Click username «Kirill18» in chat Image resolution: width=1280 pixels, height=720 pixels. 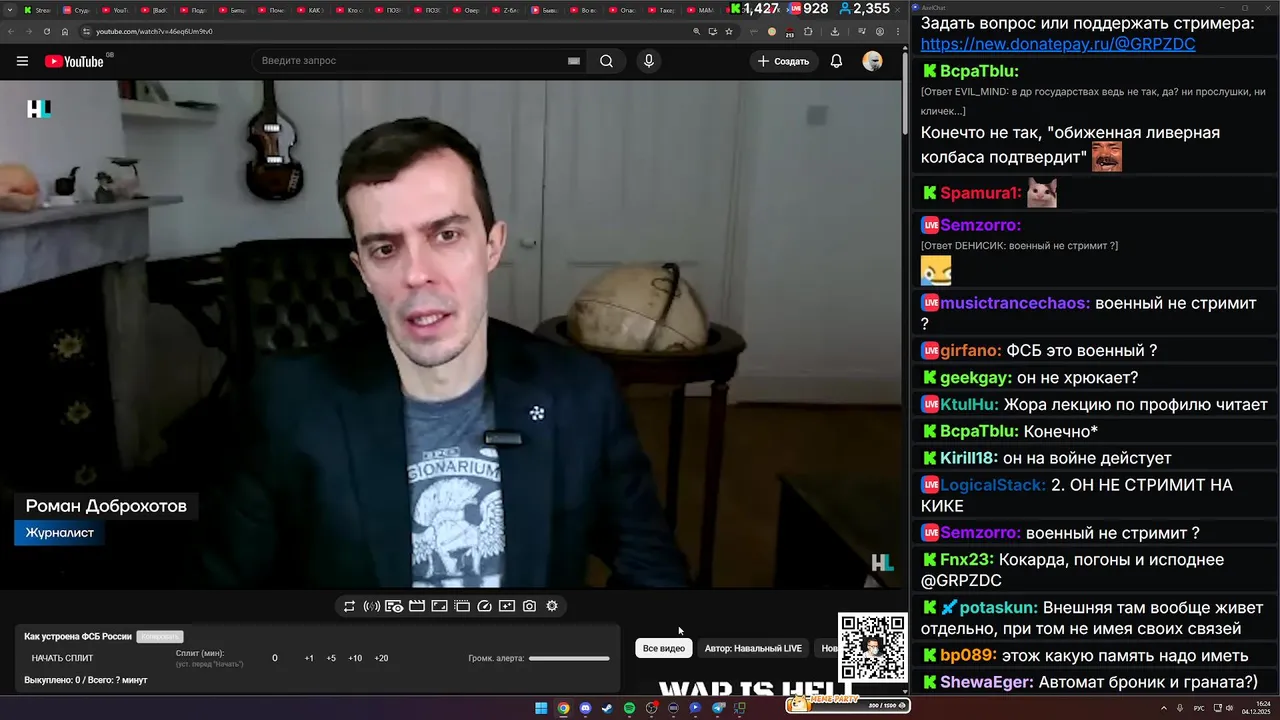(969, 458)
